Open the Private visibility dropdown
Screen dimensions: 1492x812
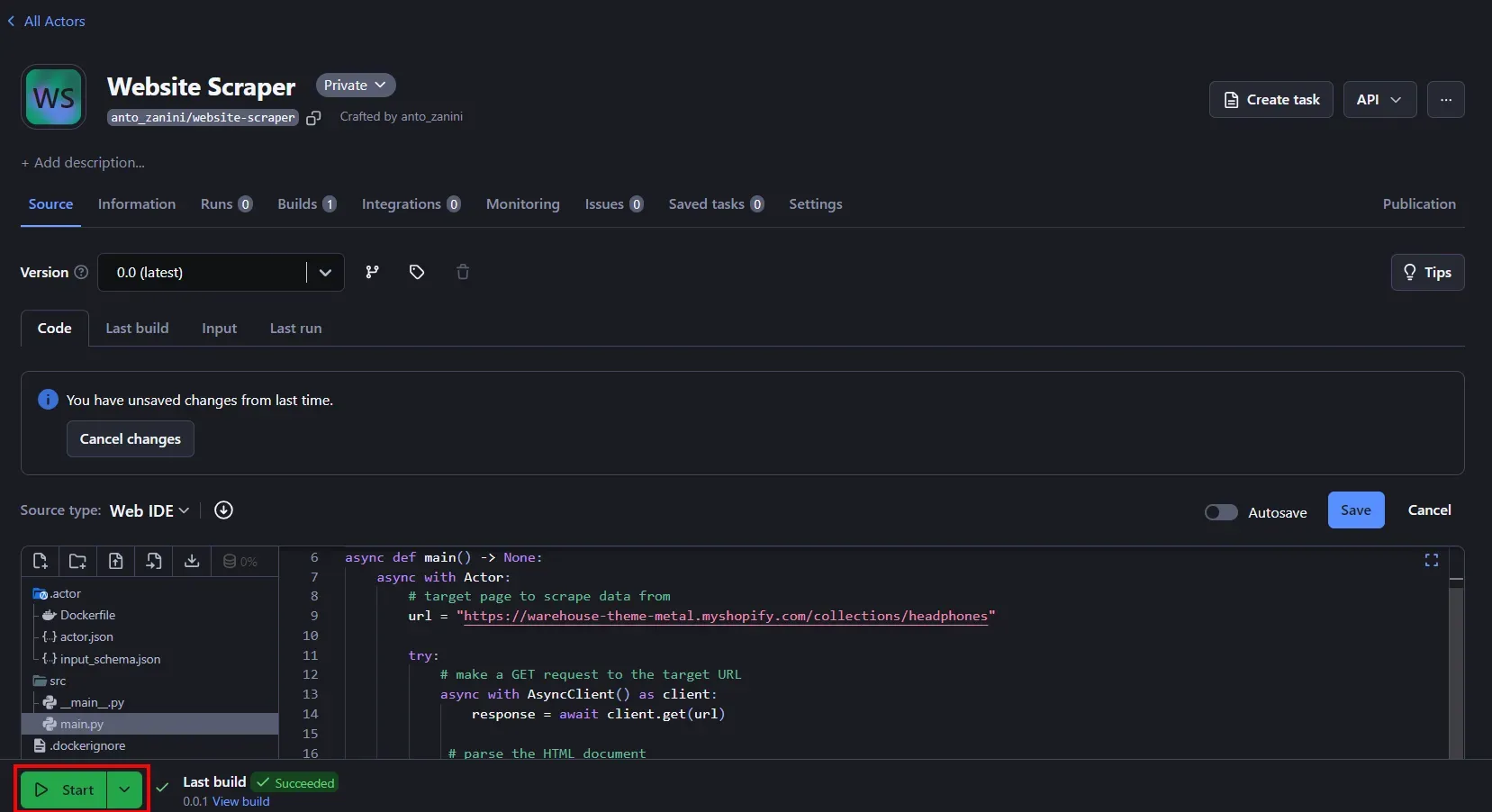[x=356, y=85]
